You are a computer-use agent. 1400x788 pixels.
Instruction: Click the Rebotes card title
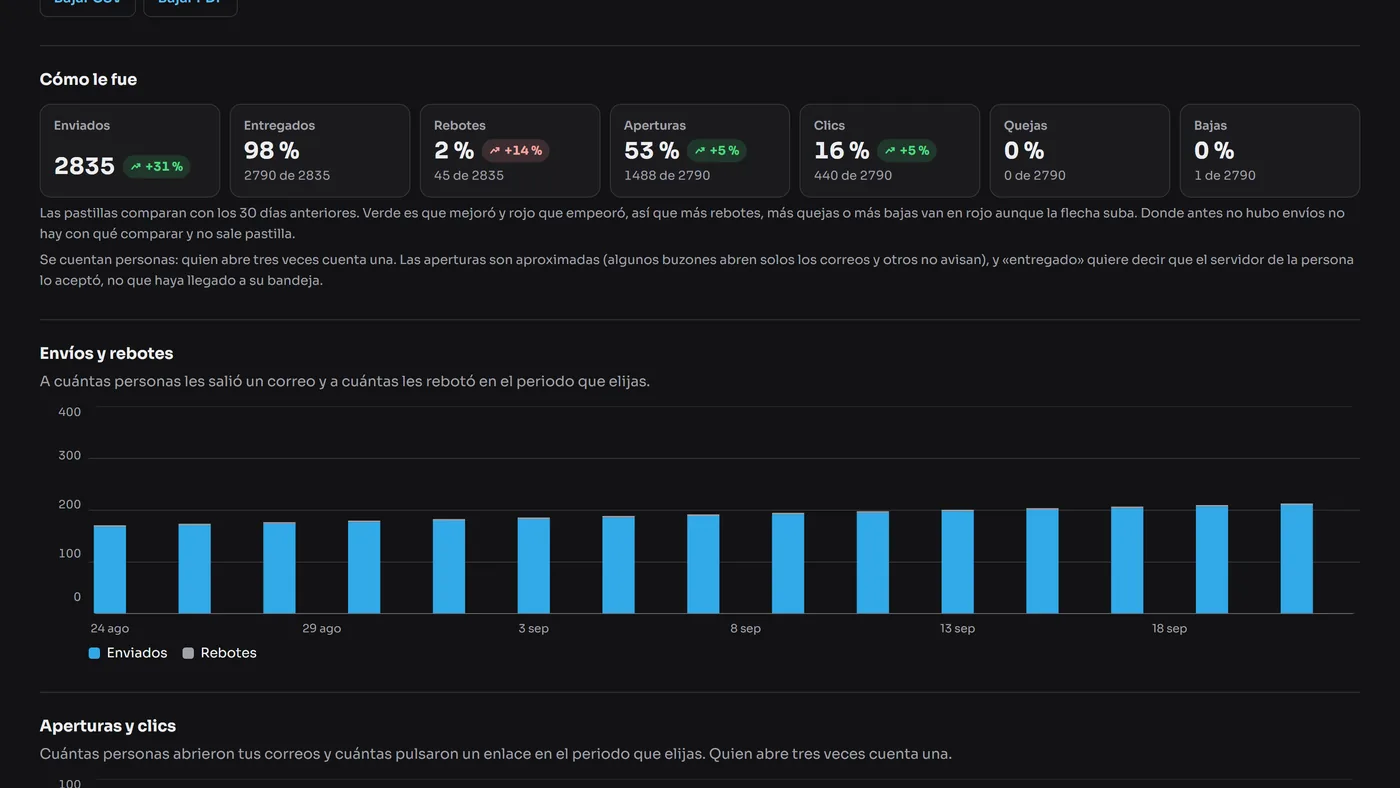pos(460,126)
